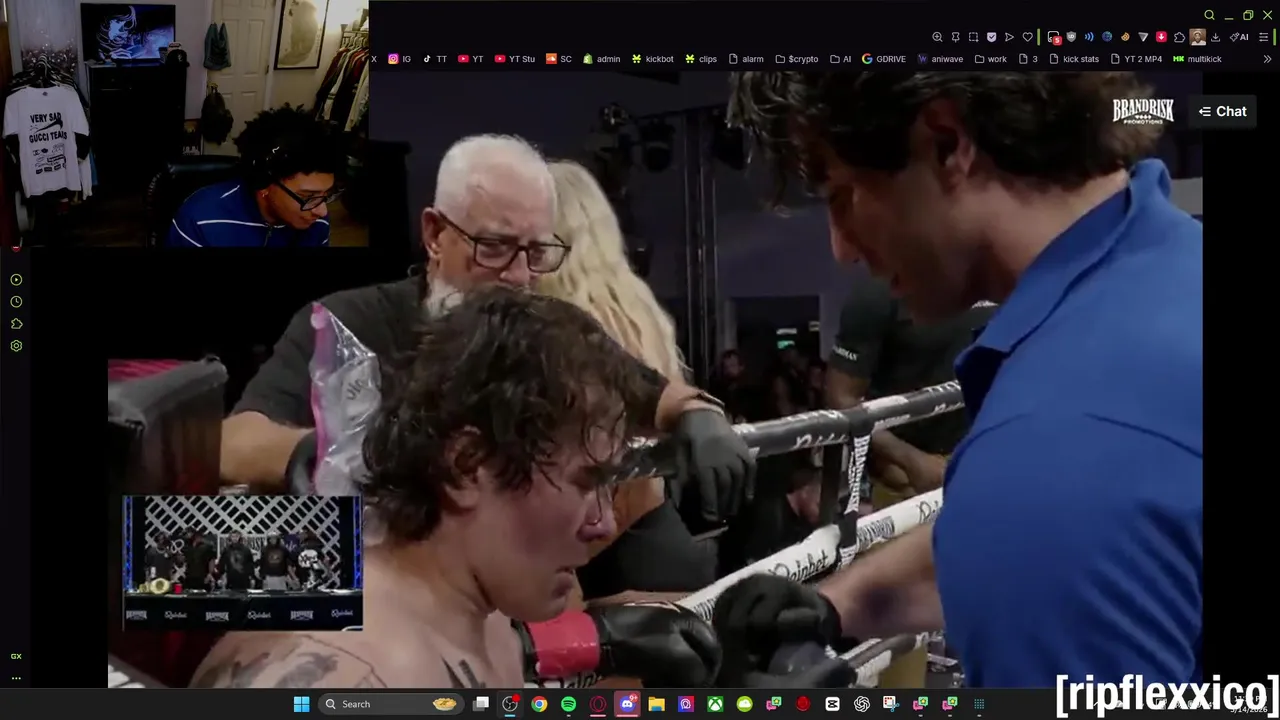This screenshot has width=1280, height=720.
Task: Click the taskbar Search box
Action: 390,704
